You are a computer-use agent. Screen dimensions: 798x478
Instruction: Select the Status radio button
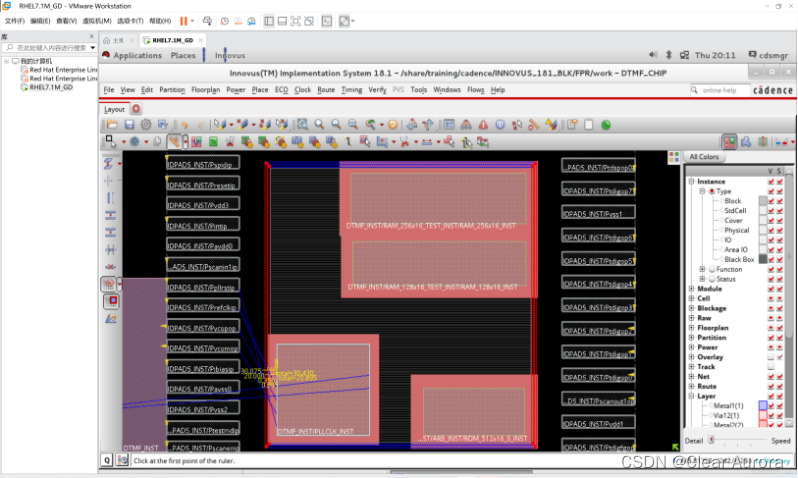[712, 279]
